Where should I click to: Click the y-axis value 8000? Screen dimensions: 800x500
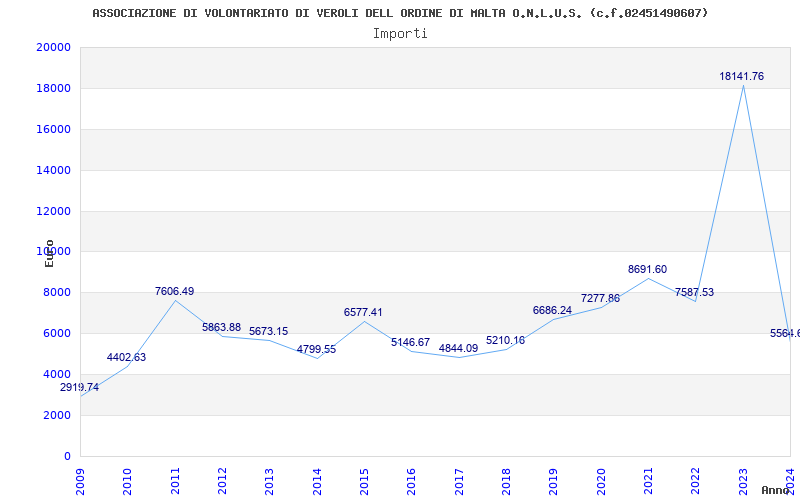coord(56,292)
